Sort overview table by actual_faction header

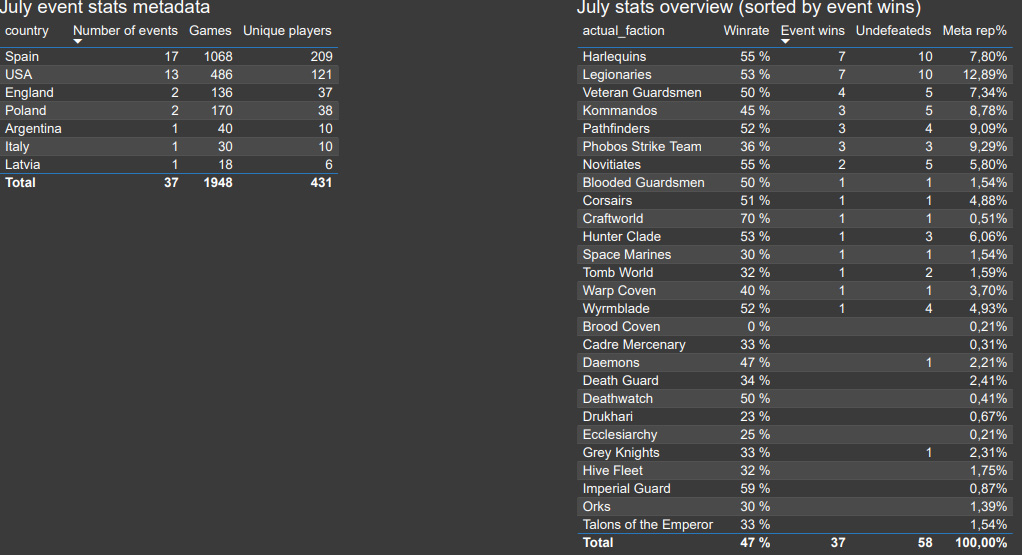click(623, 31)
